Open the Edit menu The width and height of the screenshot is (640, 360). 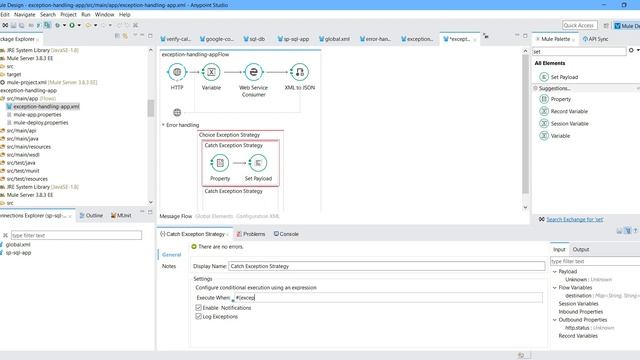[x=5, y=14]
